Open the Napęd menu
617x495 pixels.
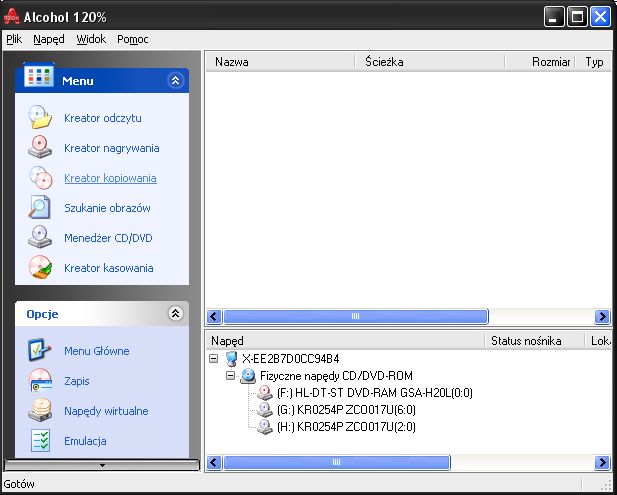point(49,39)
